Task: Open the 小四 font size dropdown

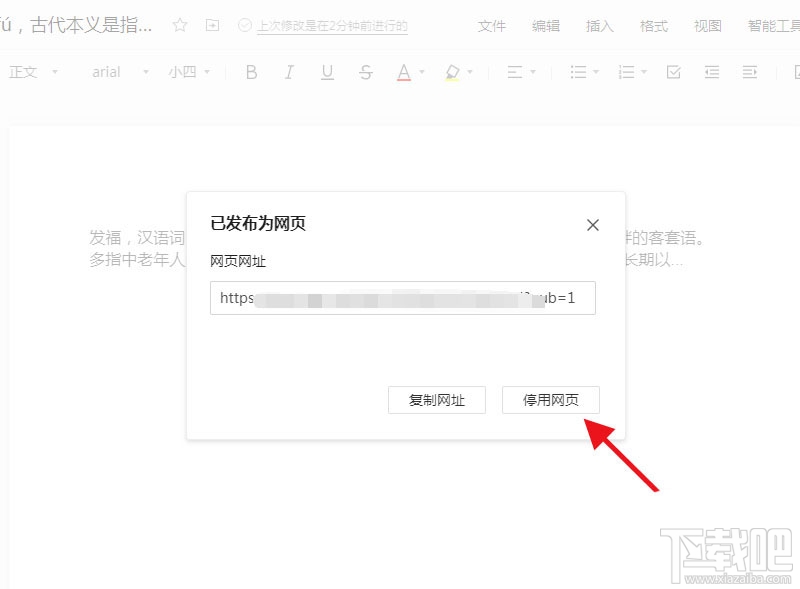Action: click(184, 72)
